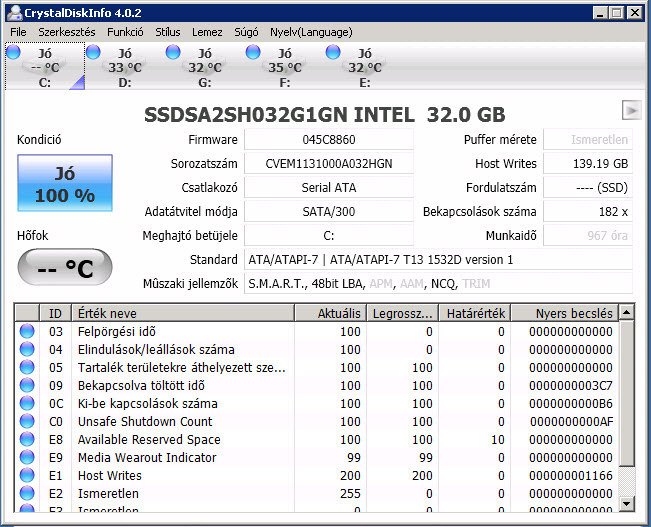Select the Felpörgési idő attribute name
Viewport: 651px width, 527px height.
(x=117, y=331)
